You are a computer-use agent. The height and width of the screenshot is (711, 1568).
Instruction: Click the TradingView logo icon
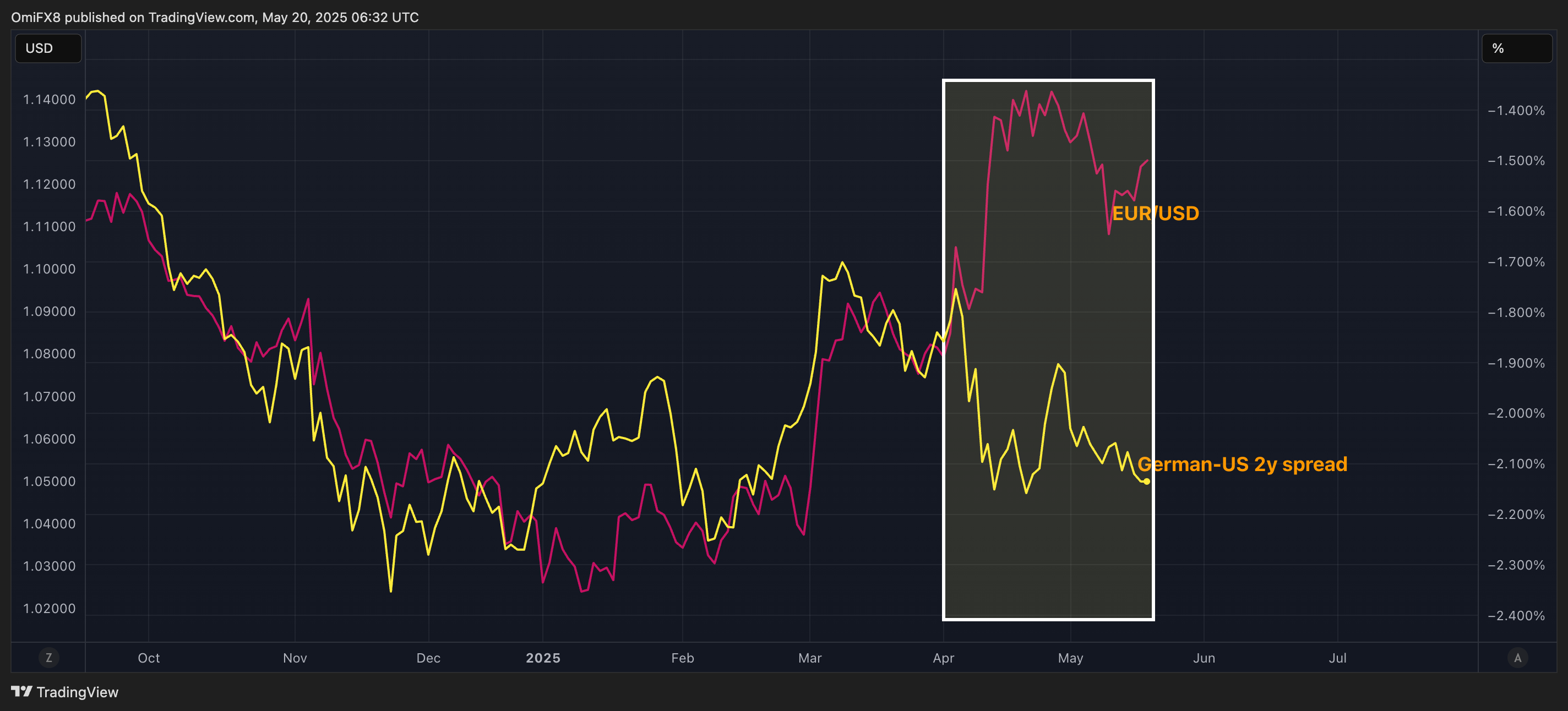21,692
